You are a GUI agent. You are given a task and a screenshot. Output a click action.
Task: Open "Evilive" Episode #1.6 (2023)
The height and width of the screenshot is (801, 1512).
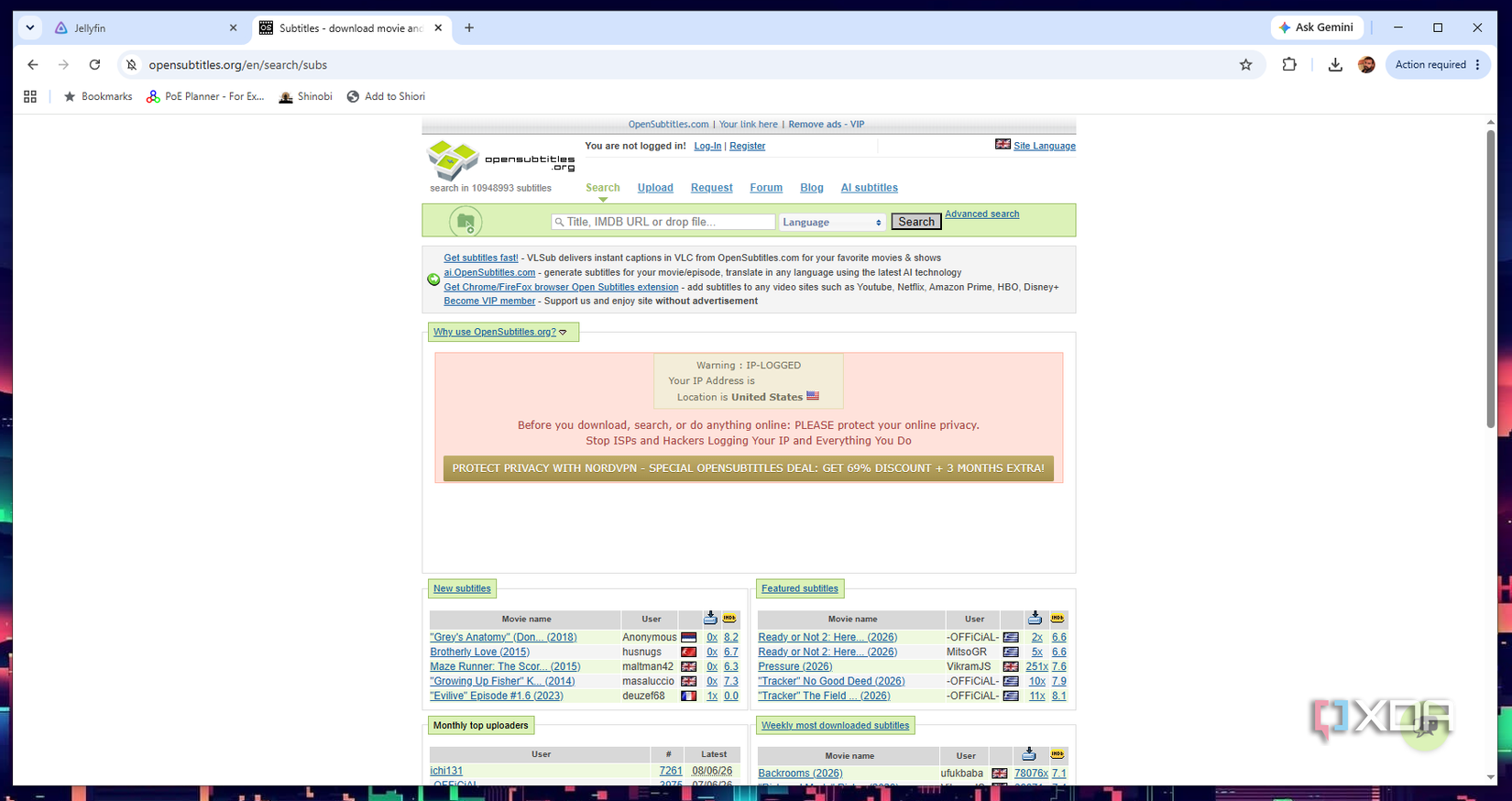(497, 696)
